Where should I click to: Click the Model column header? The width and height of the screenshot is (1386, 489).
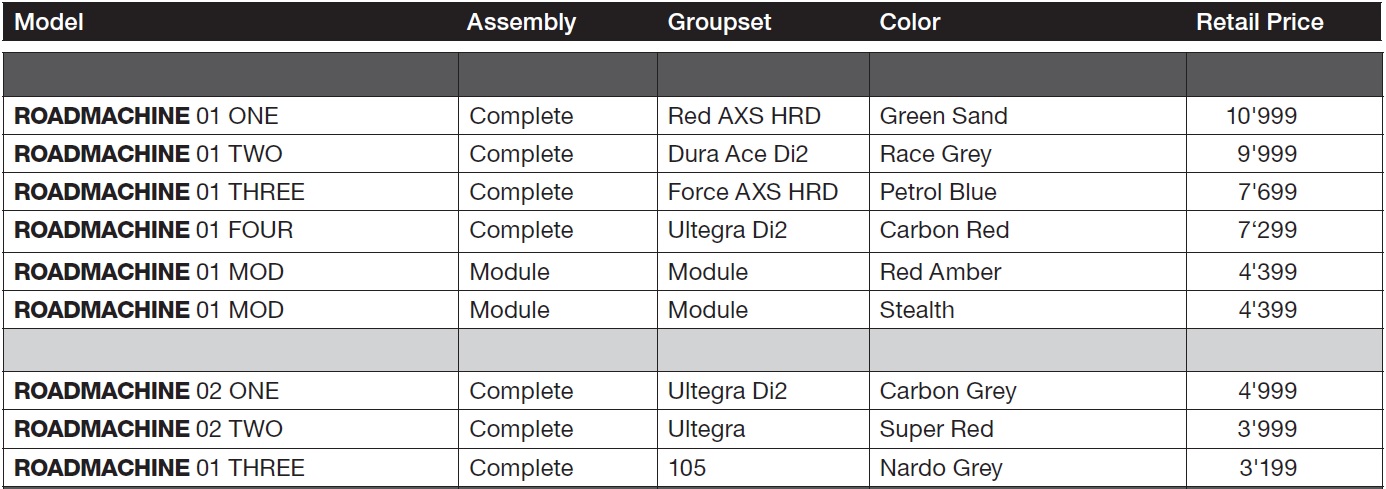[x=49, y=22]
